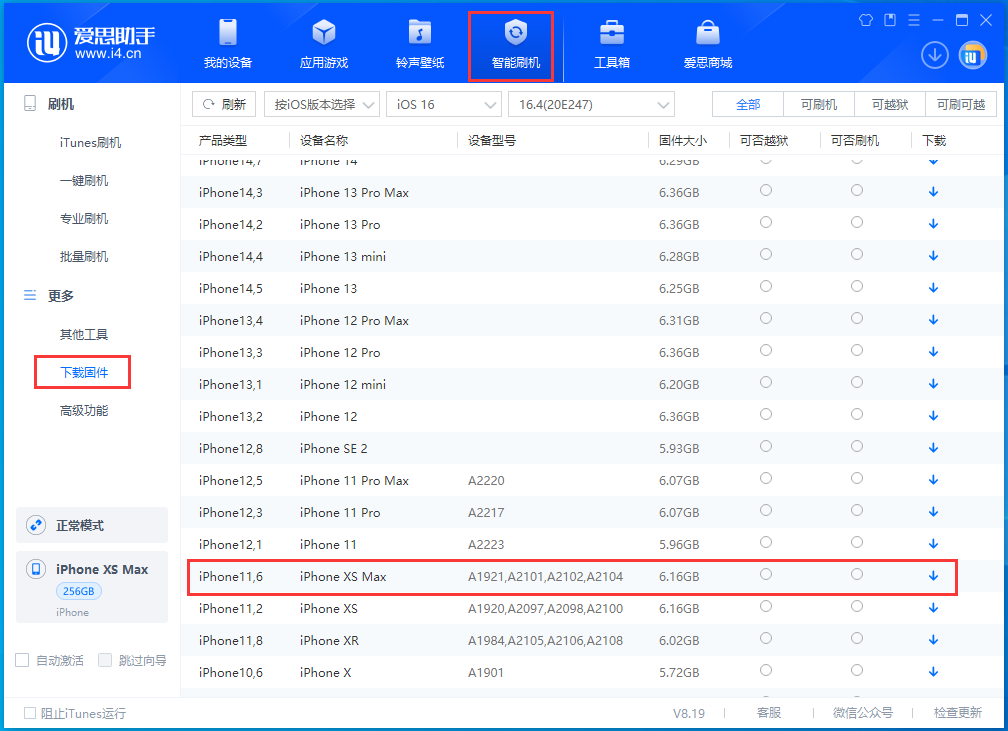The width and height of the screenshot is (1008, 731).
Task: Open the hamburger menu in title bar
Action: click(x=914, y=18)
